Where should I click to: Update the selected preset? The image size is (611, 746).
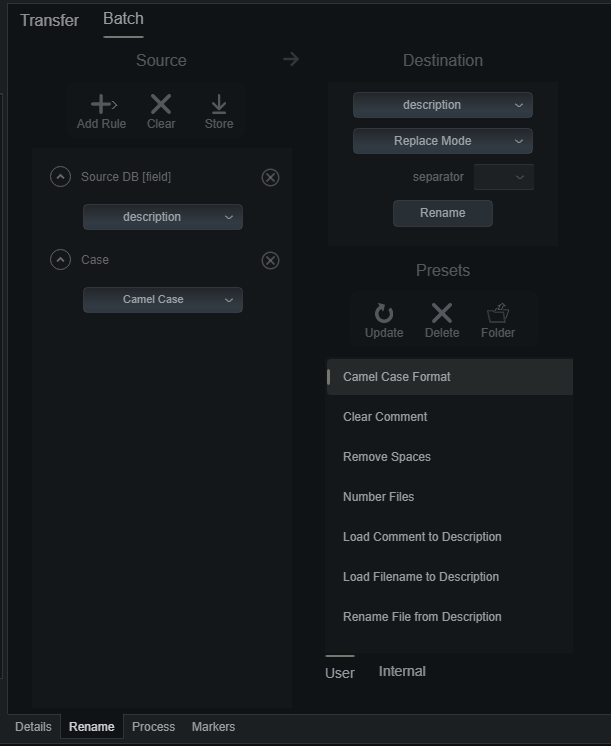click(384, 320)
